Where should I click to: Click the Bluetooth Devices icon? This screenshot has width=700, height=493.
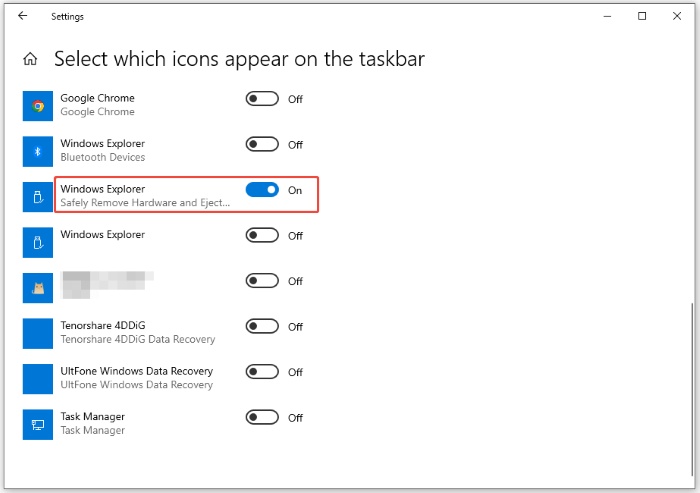pyautogui.click(x=38, y=151)
